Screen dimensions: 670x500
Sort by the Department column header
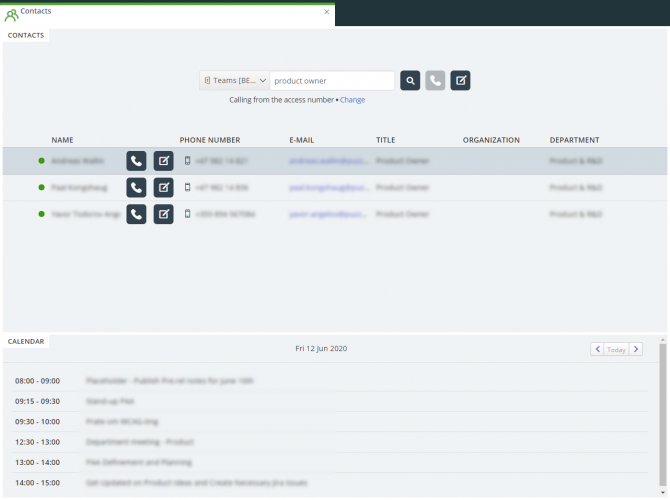pyautogui.click(x=574, y=140)
